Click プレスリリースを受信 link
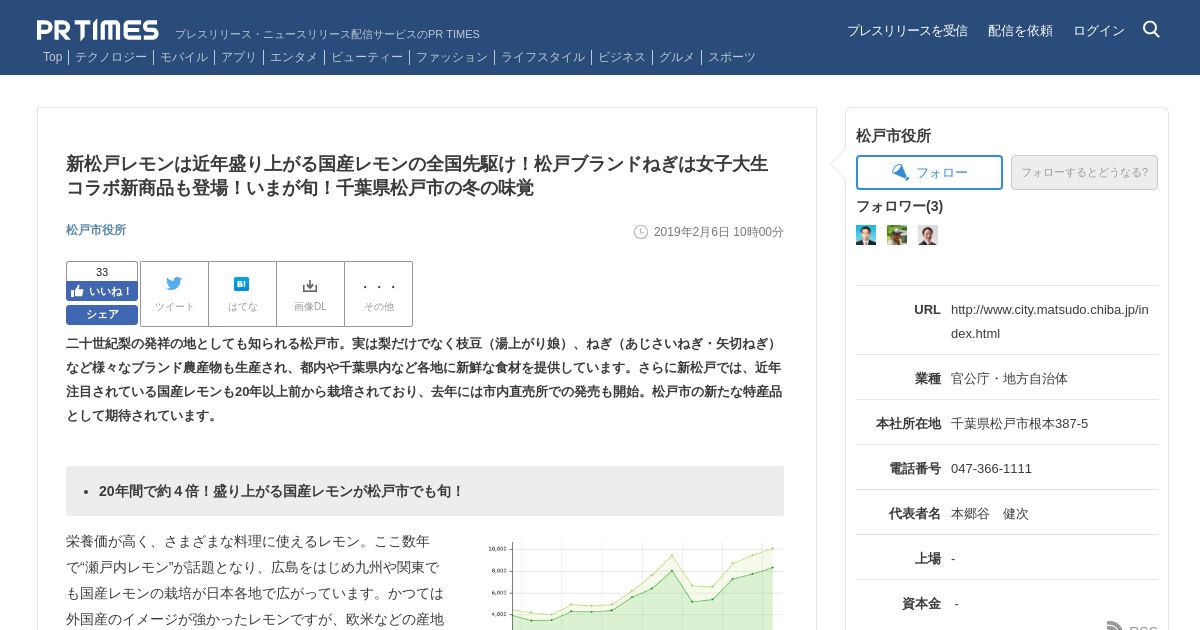The image size is (1200, 630). click(x=907, y=31)
